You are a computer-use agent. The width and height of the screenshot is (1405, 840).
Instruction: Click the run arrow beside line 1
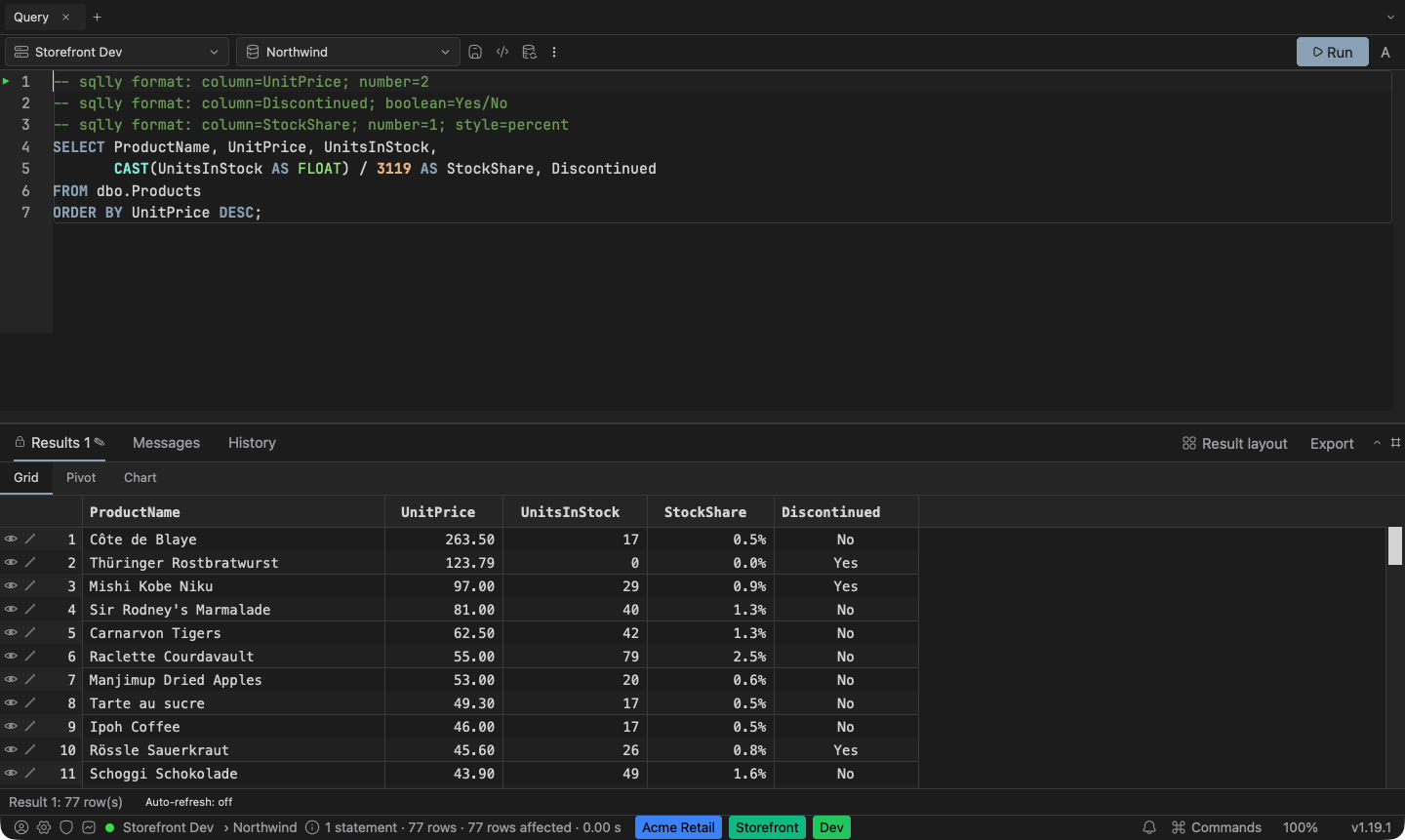point(6,81)
